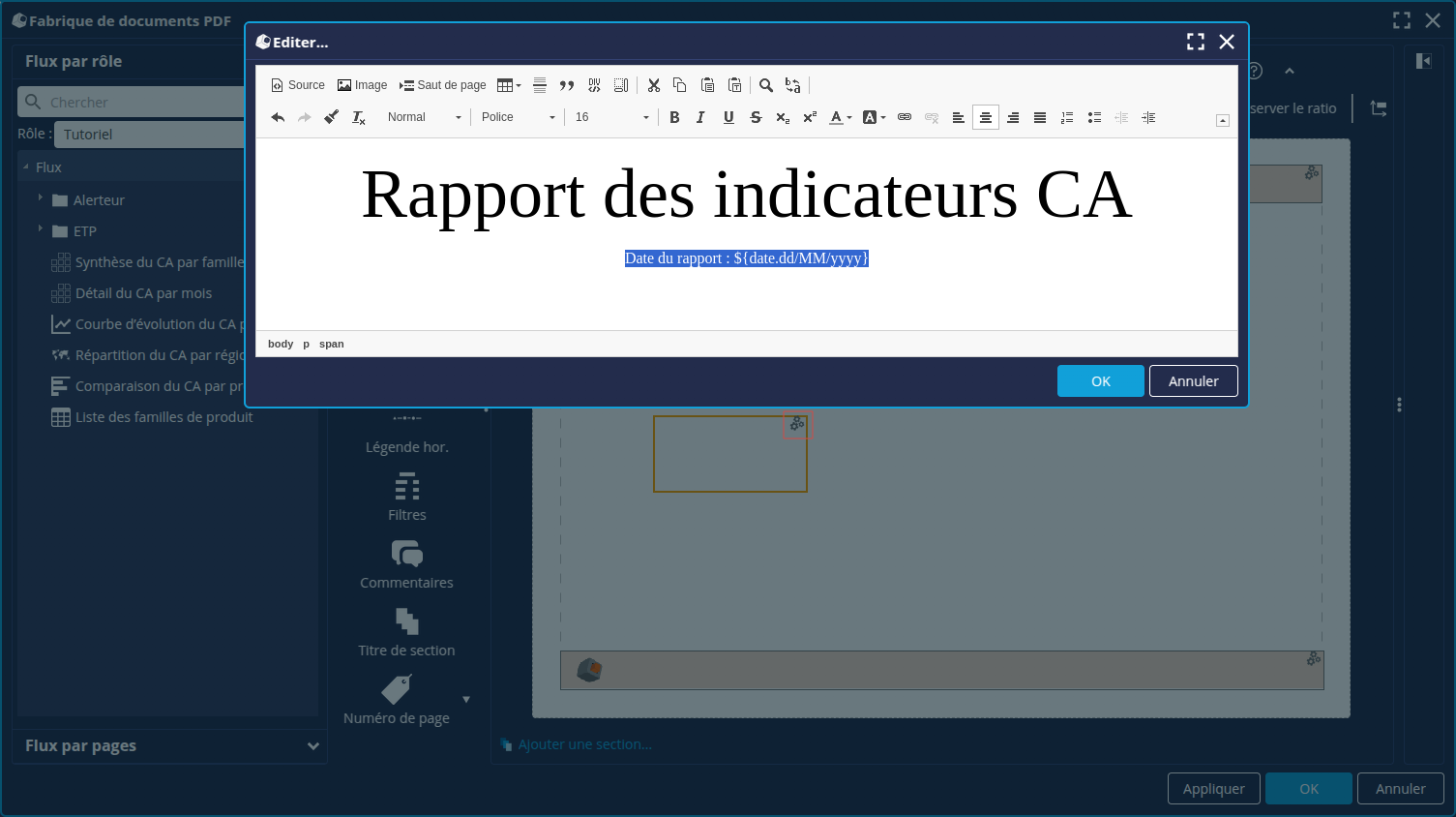The width and height of the screenshot is (1456, 817).
Task: Select the span element path item
Action: [332, 344]
